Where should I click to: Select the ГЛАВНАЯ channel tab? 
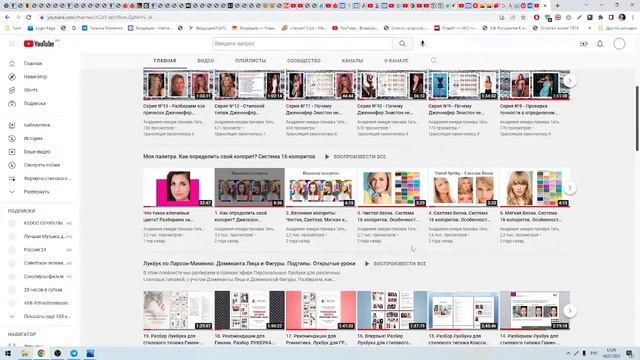pos(165,60)
